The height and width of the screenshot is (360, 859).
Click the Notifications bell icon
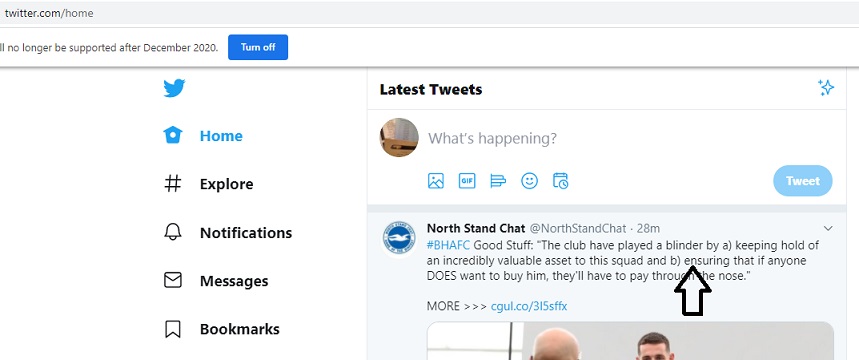(x=173, y=232)
